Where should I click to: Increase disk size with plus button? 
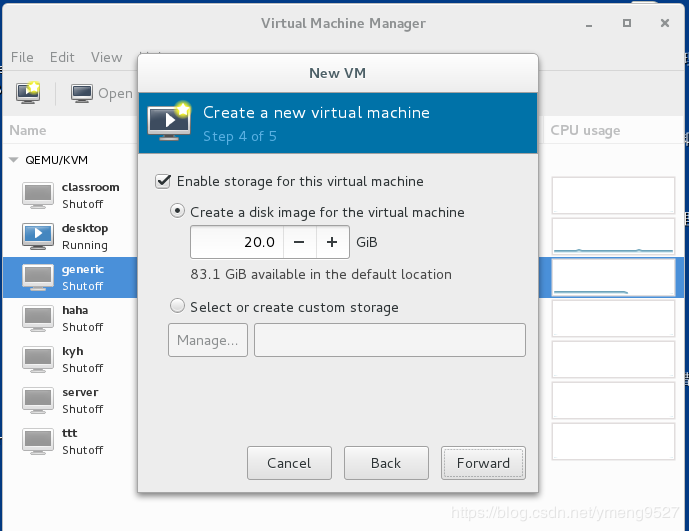tap(333, 242)
